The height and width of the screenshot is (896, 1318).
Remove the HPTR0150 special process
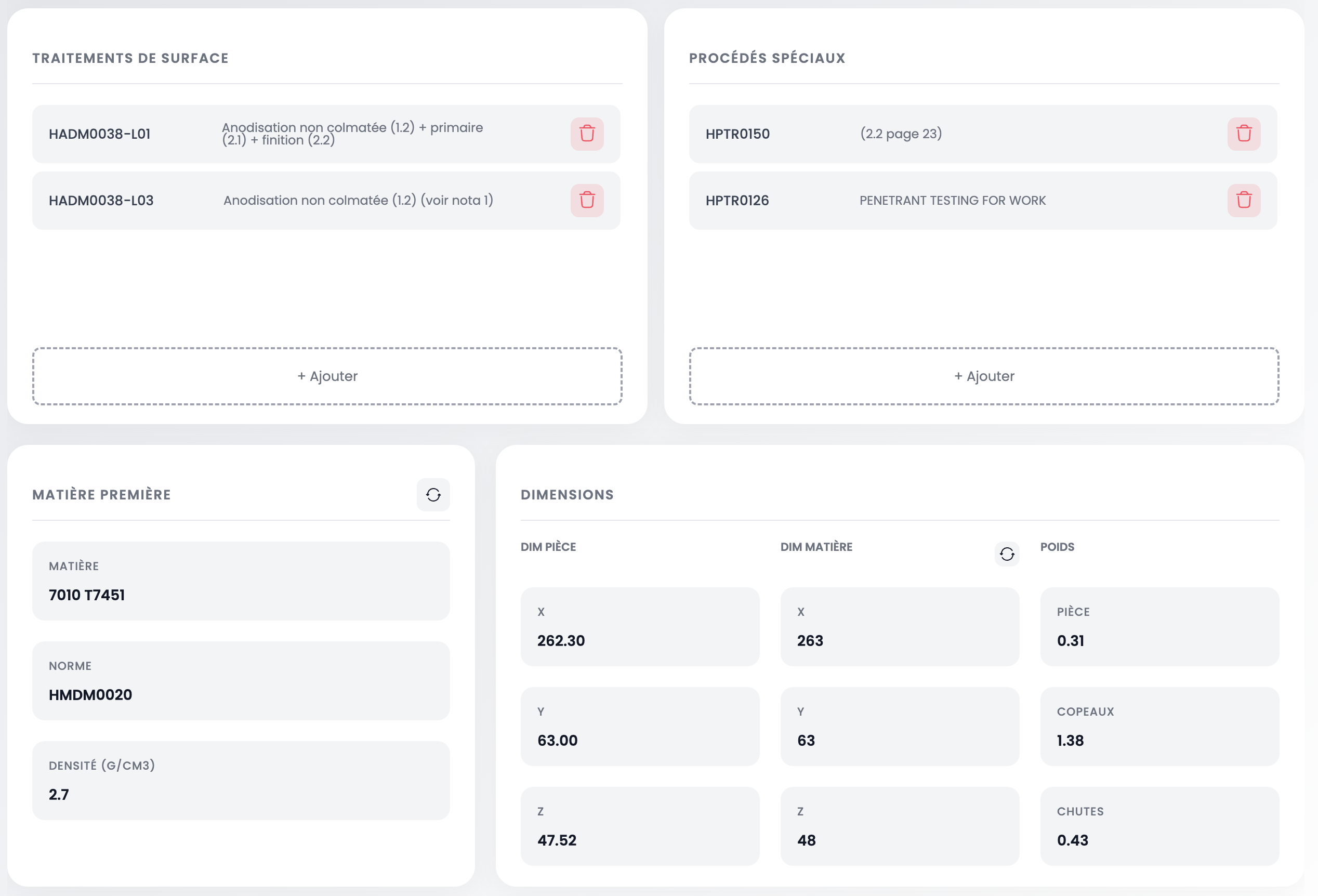[x=1243, y=134]
